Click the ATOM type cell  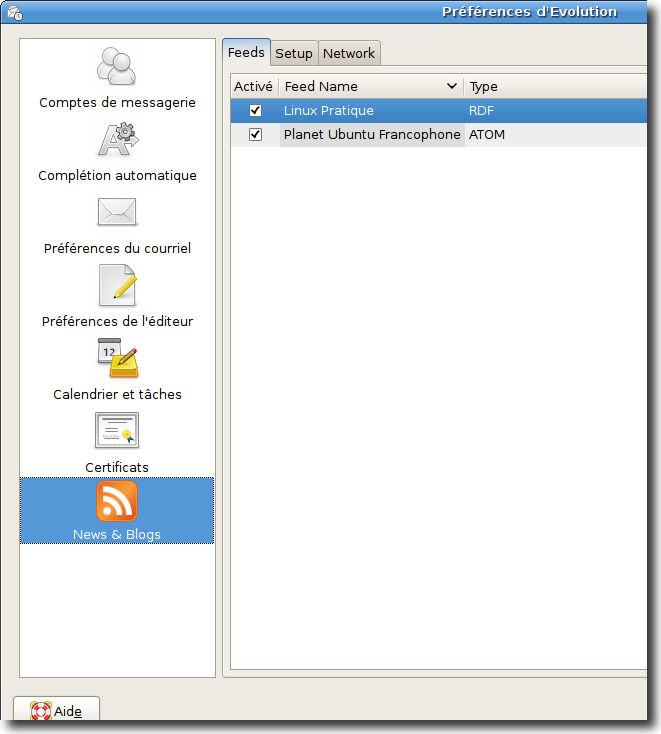487,134
